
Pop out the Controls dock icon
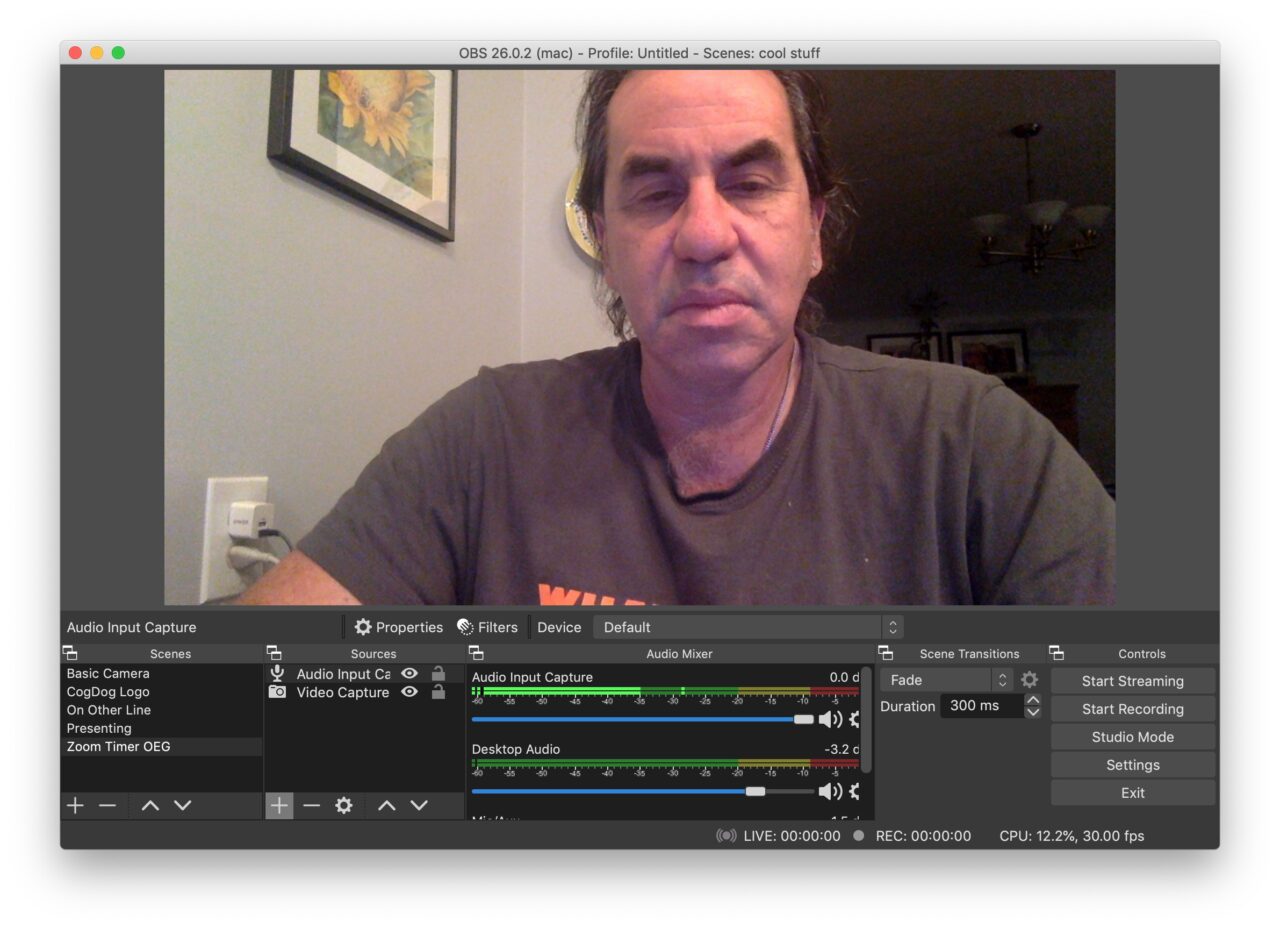click(x=1056, y=653)
